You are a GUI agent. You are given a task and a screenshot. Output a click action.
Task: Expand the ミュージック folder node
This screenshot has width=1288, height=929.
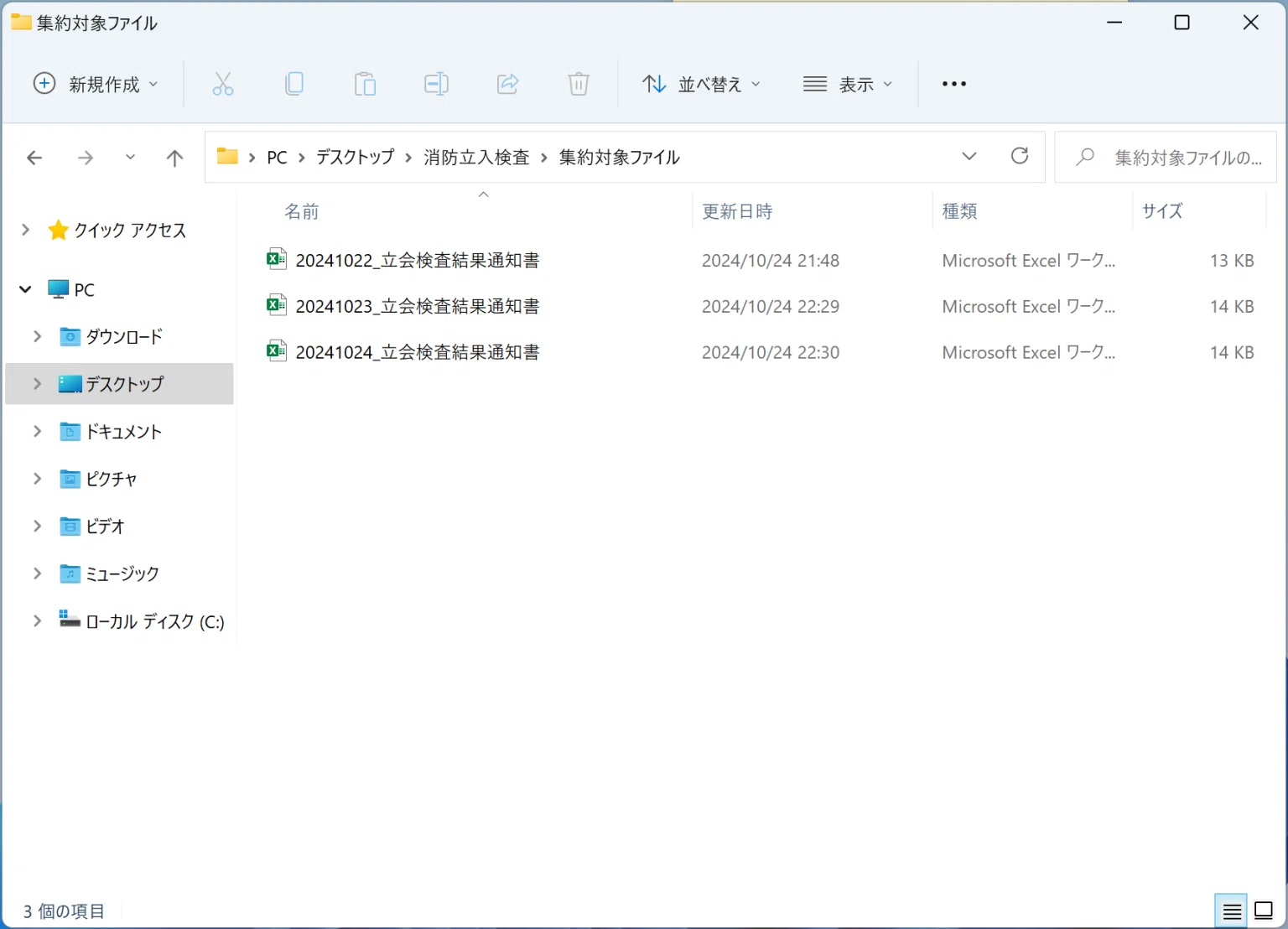pyautogui.click(x=37, y=573)
